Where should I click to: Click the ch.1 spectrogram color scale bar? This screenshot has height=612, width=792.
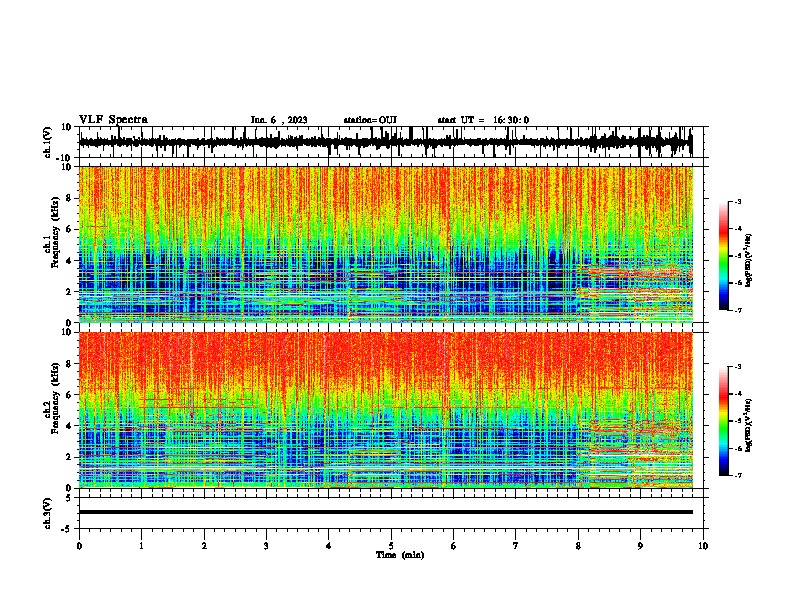point(724,256)
